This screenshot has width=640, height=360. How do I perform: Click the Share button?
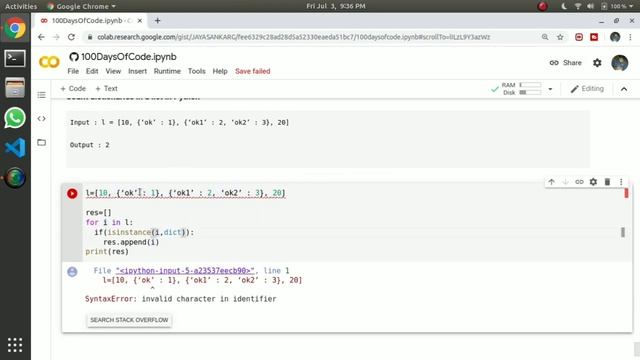[565, 63]
